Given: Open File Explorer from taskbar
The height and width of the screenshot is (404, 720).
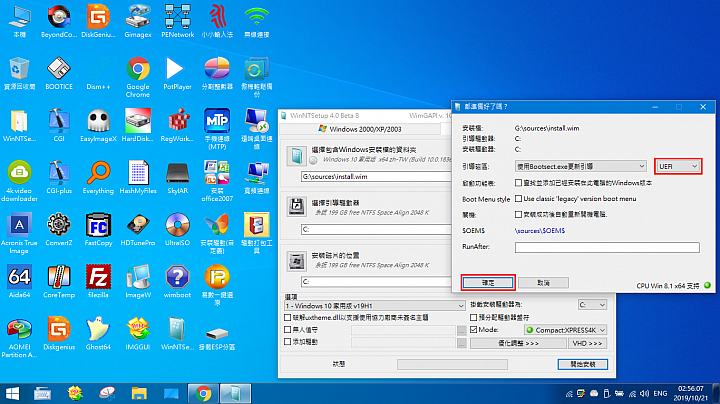Looking at the screenshot, I should [139, 393].
